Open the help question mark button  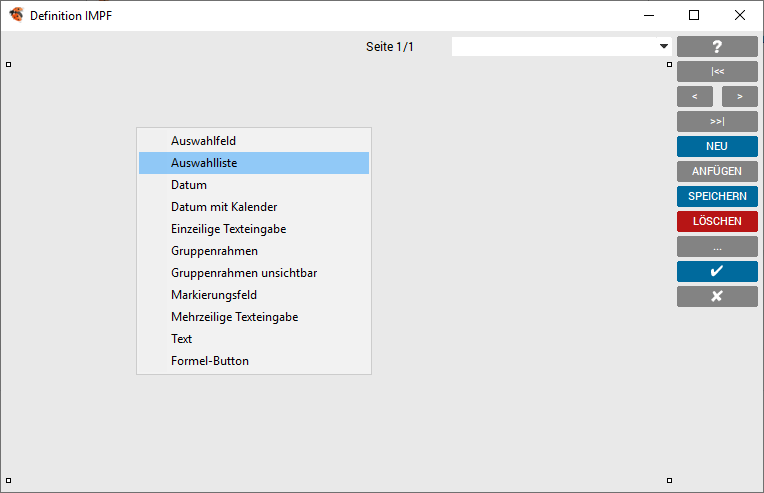pyautogui.click(x=717, y=47)
